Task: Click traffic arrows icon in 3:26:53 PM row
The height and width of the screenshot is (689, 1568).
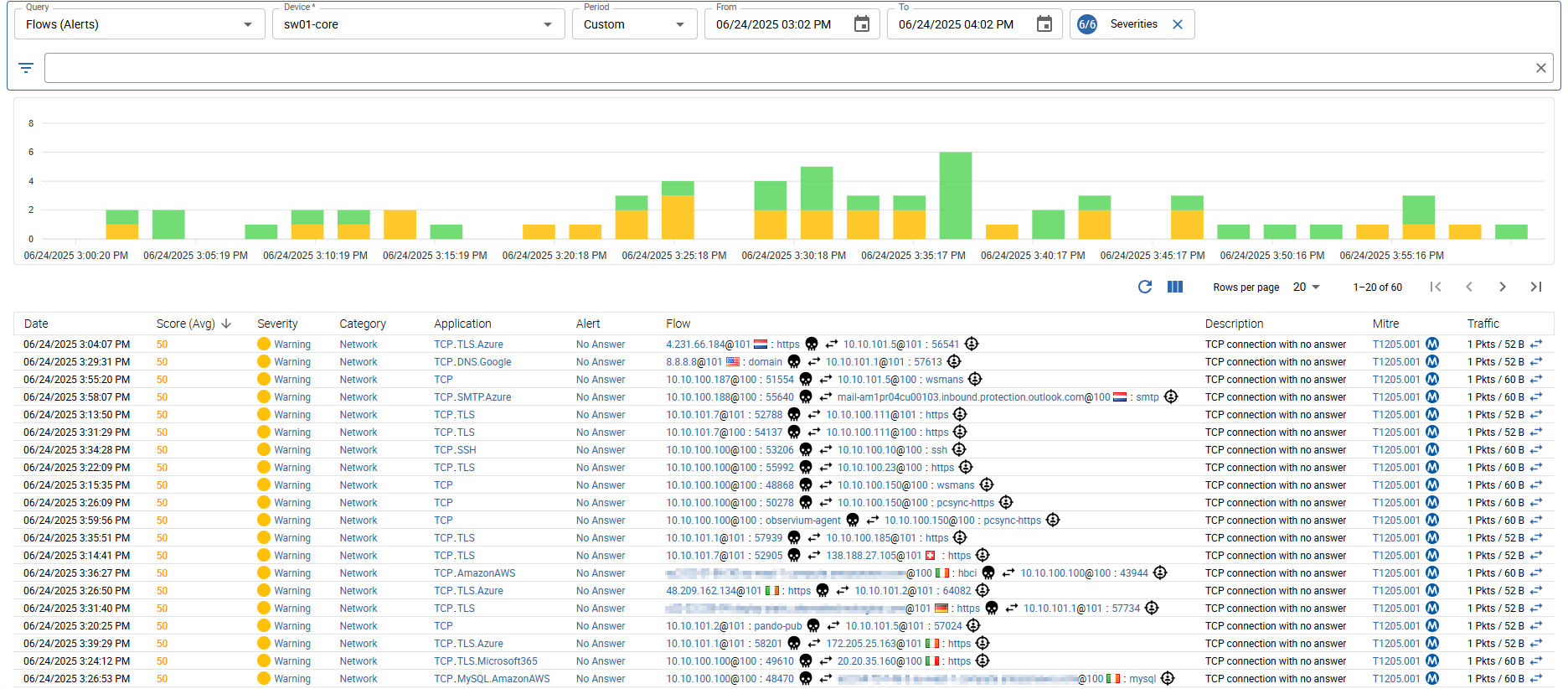Action: click(x=1536, y=679)
